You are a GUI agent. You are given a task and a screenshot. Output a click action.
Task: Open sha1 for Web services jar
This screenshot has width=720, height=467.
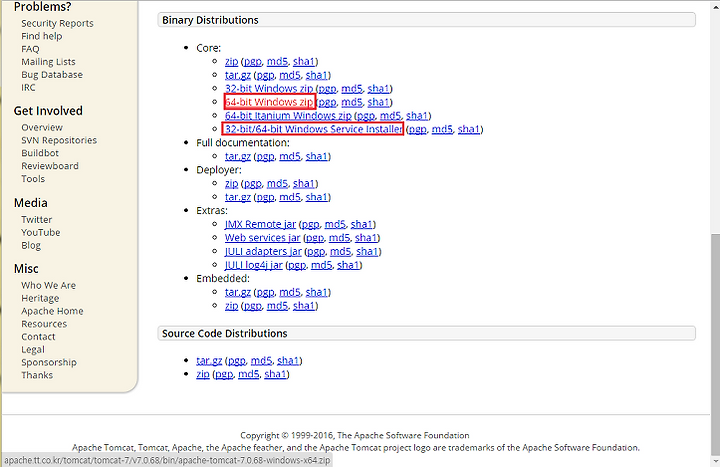tap(366, 237)
